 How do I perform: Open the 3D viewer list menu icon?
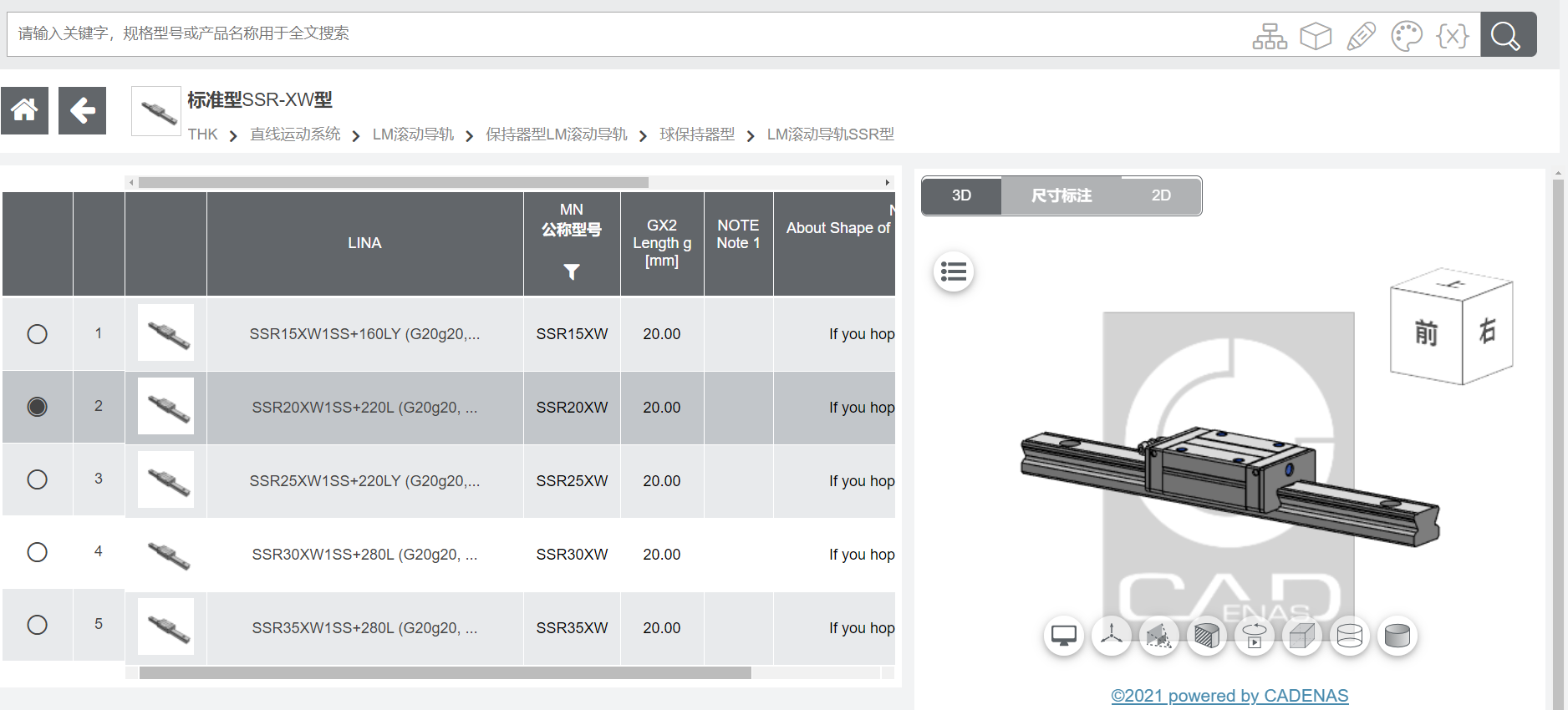click(x=953, y=271)
